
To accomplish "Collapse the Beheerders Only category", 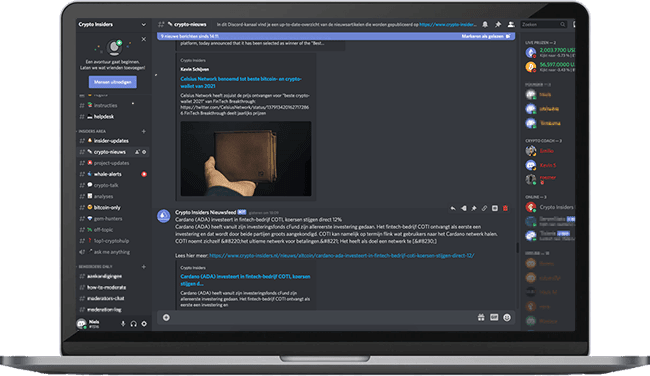I will pyautogui.click(x=95, y=267).
